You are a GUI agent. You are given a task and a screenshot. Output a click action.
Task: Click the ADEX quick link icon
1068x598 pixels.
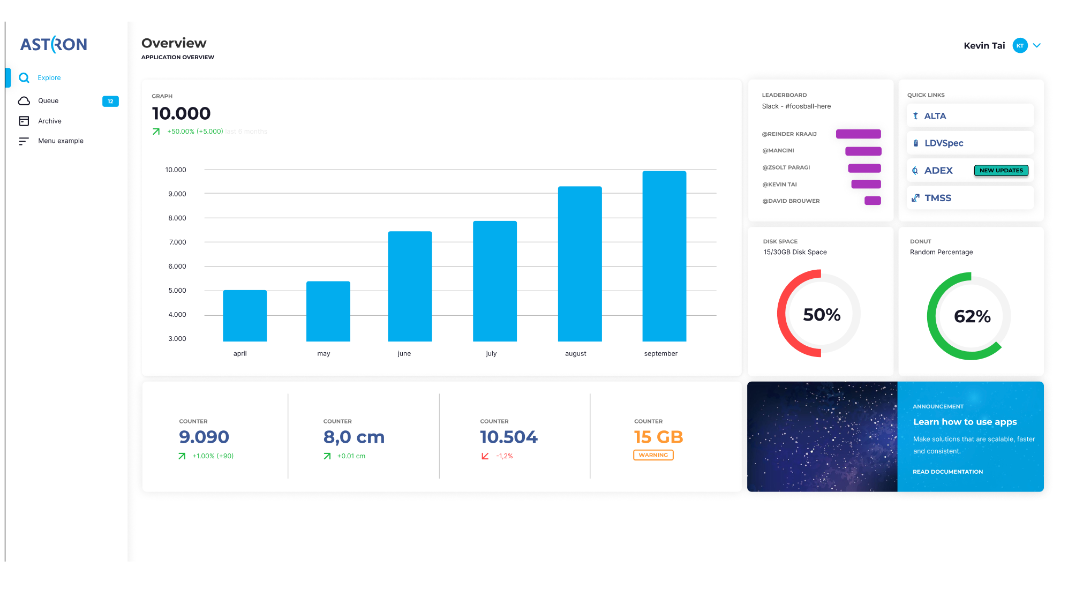915,171
